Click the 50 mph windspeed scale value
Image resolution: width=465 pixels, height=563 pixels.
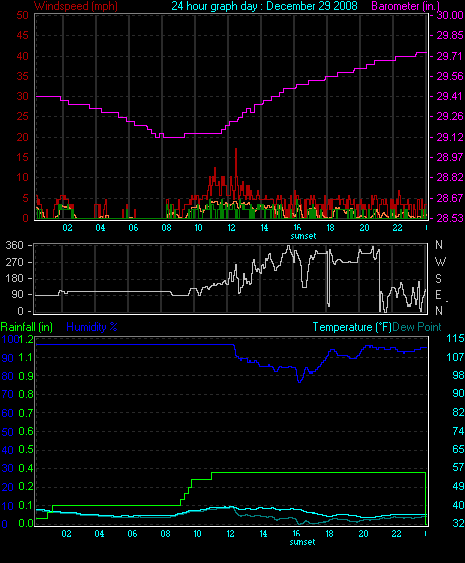tap(22, 15)
